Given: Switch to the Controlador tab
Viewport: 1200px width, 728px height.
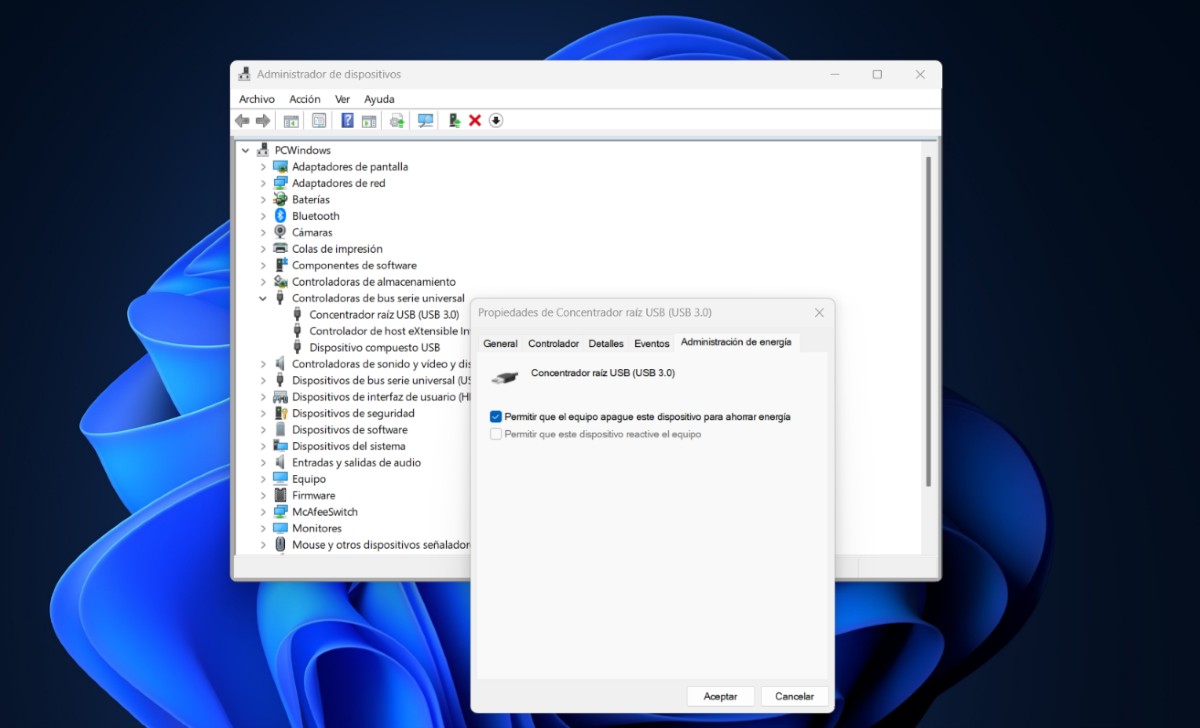Looking at the screenshot, I should 553,343.
